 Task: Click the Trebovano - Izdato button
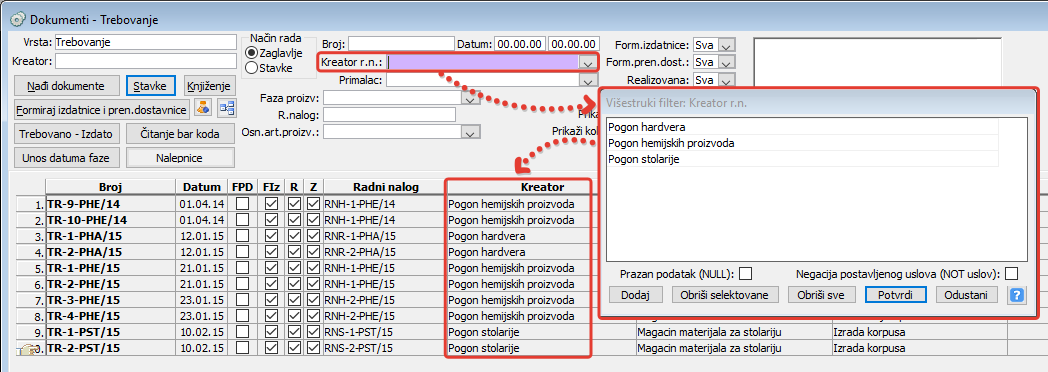click(66, 133)
